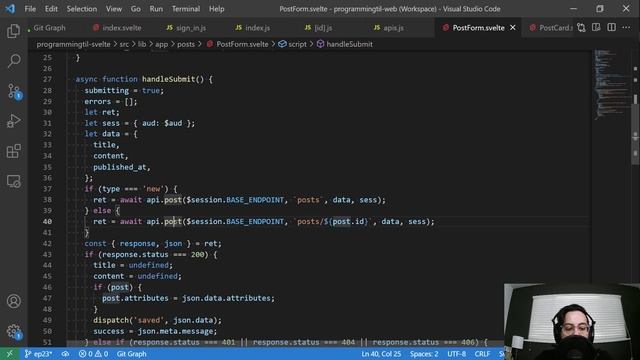Click remote window indicator in status bar
The height and width of the screenshot is (360, 640).
click(x=9, y=354)
